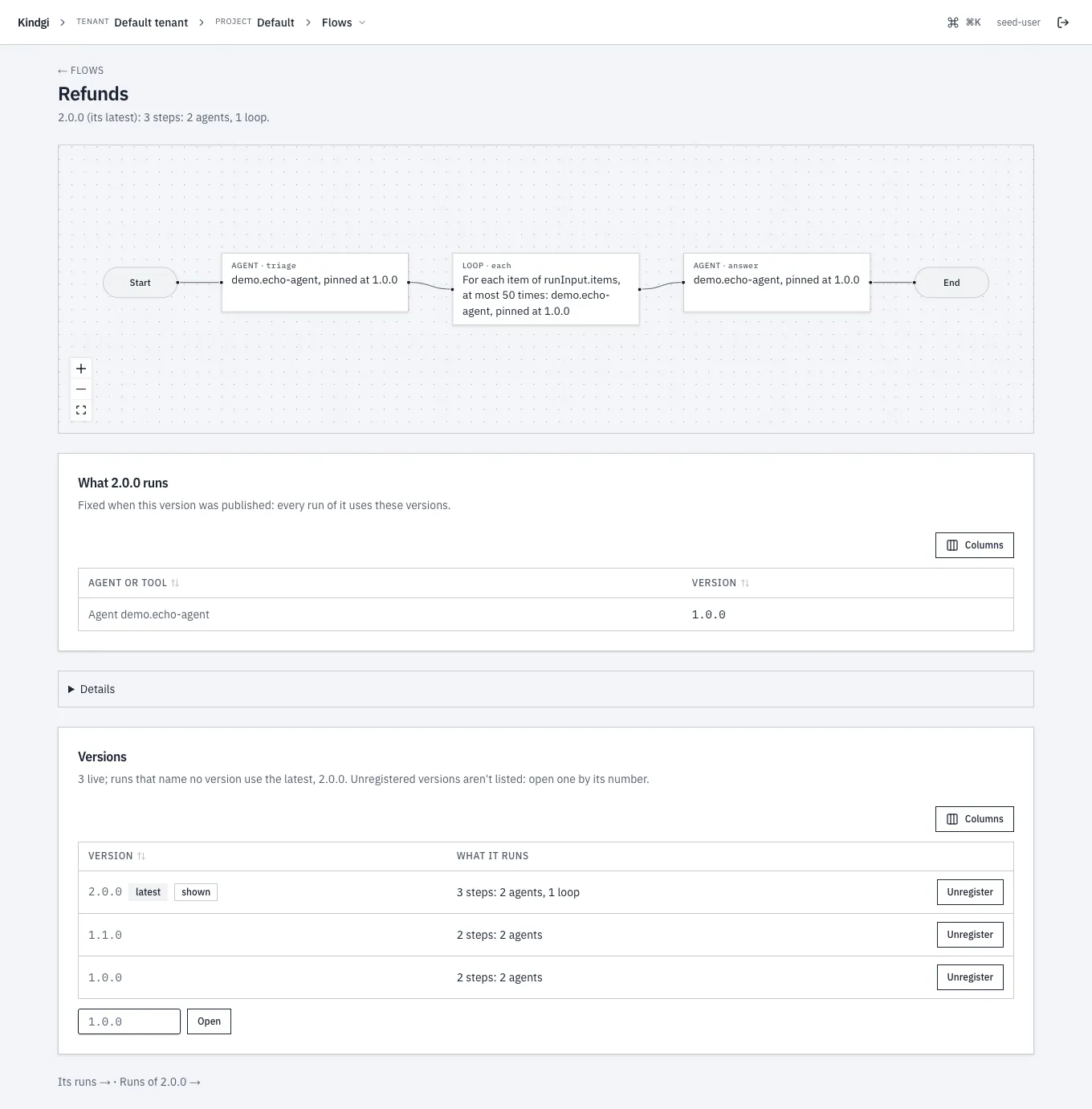The width and height of the screenshot is (1092, 1109).
Task: Select the each loop node
Action: (546, 289)
